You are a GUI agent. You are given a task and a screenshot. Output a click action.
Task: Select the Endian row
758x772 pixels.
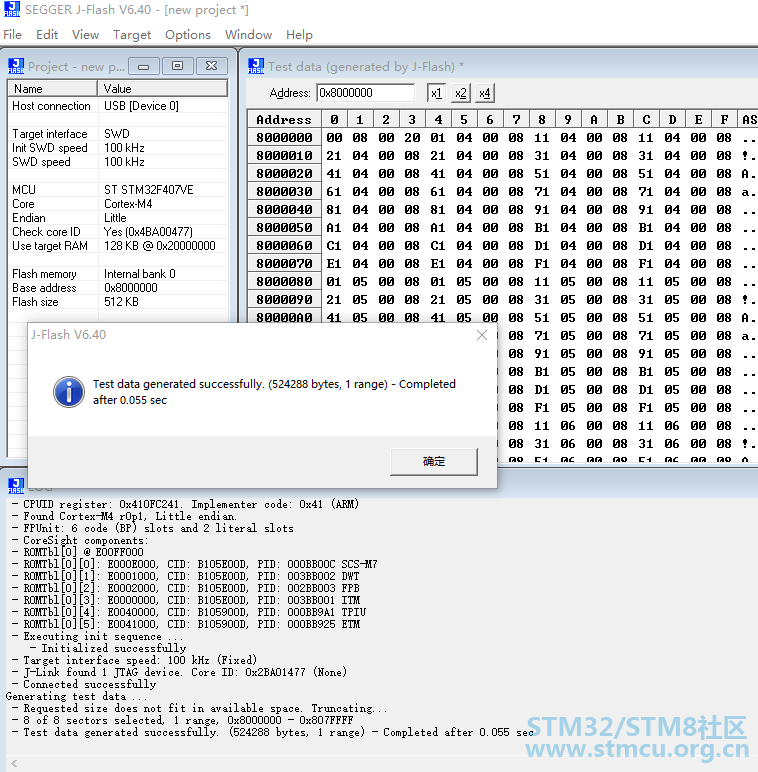118,218
